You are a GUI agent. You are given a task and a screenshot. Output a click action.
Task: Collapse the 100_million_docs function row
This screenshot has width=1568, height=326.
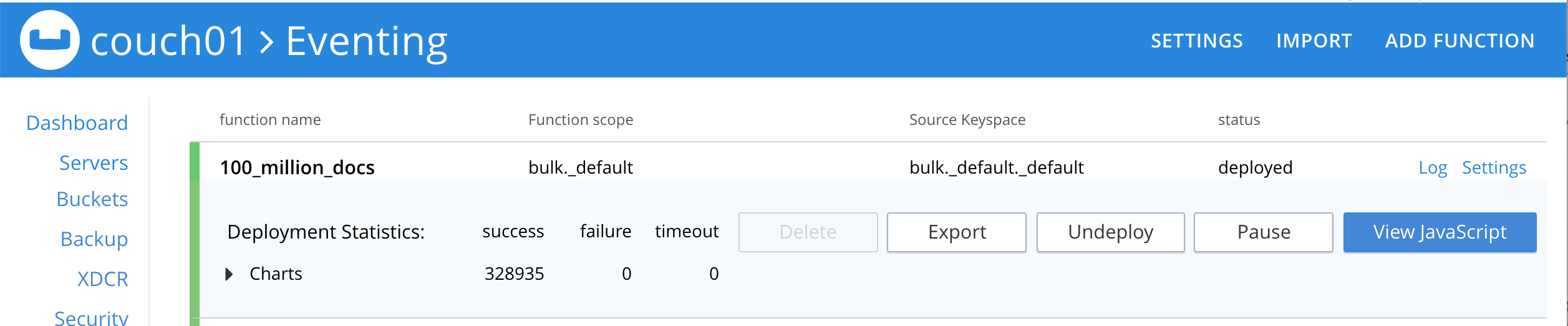(x=297, y=167)
